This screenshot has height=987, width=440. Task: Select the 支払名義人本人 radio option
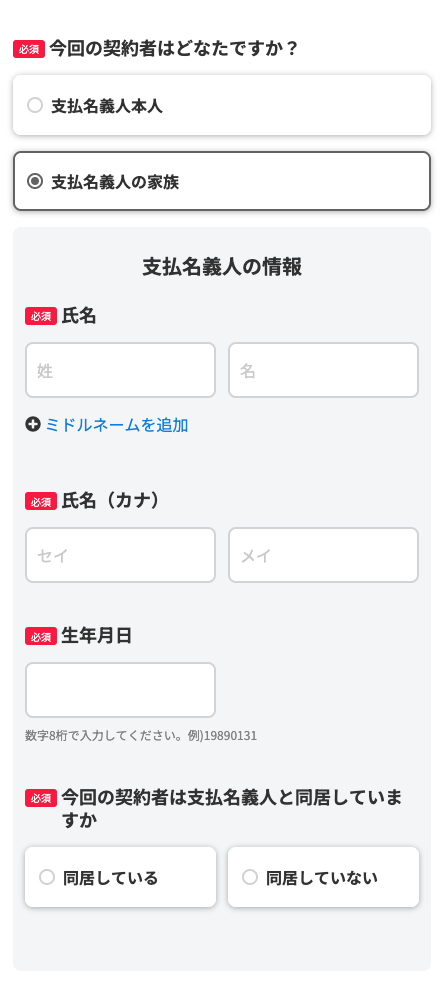pyautogui.click(x=222, y=105)
